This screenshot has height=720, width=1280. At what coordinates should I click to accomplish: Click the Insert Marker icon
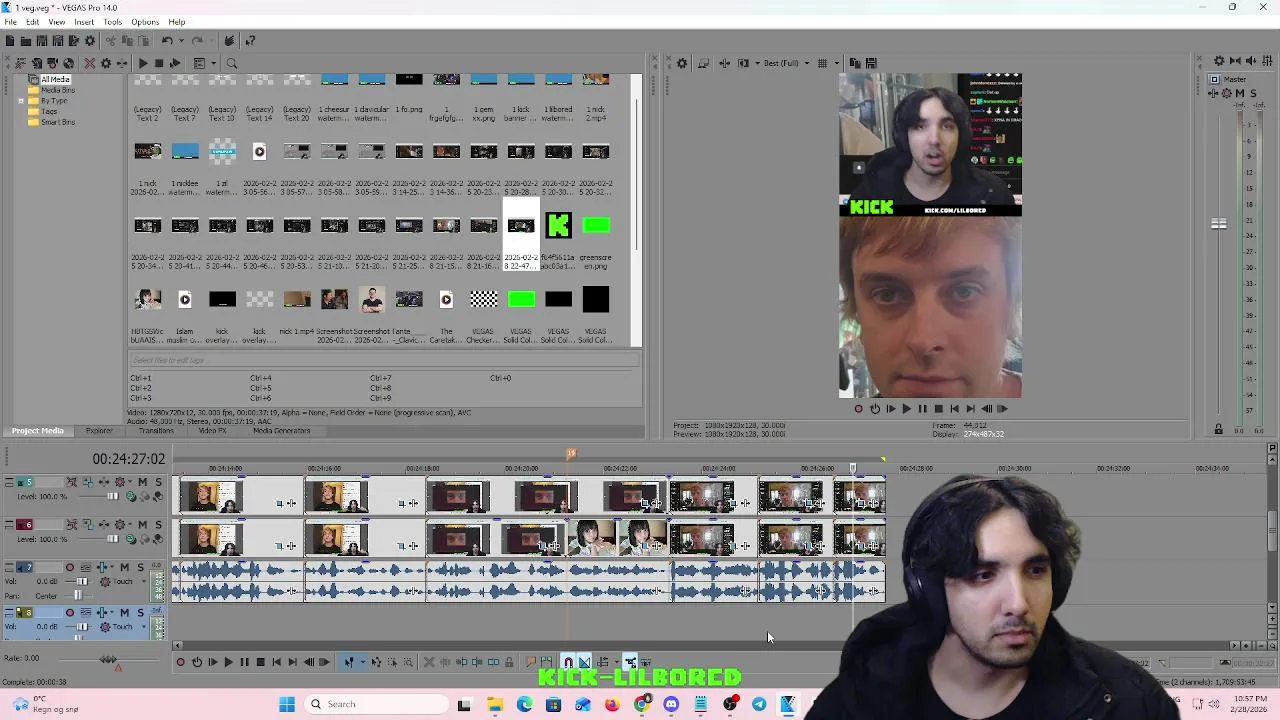[530, 662]
